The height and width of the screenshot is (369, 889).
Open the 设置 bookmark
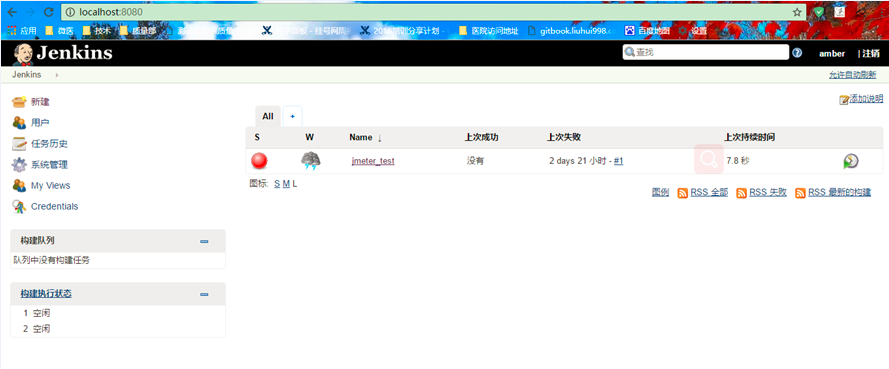click(x=693, y=31)
